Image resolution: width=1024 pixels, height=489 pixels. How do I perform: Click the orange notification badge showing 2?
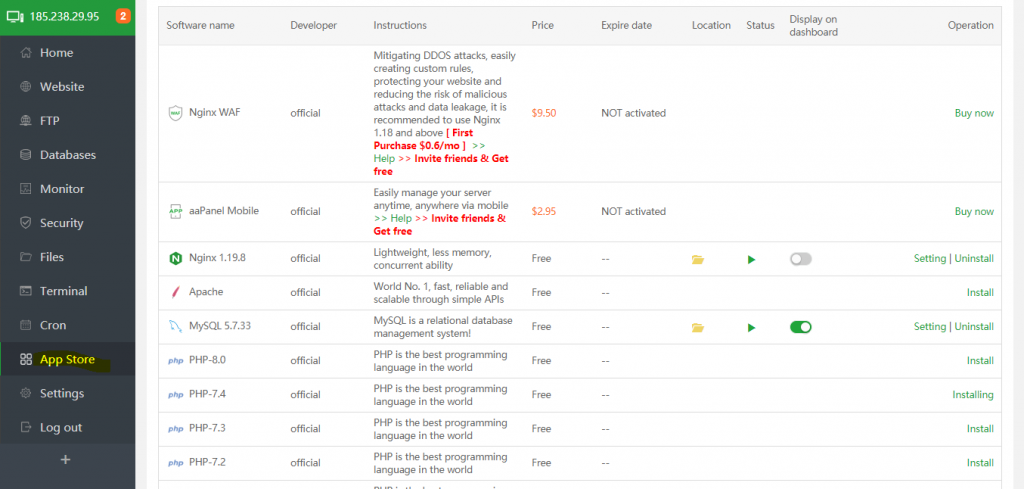pos(122,16)
